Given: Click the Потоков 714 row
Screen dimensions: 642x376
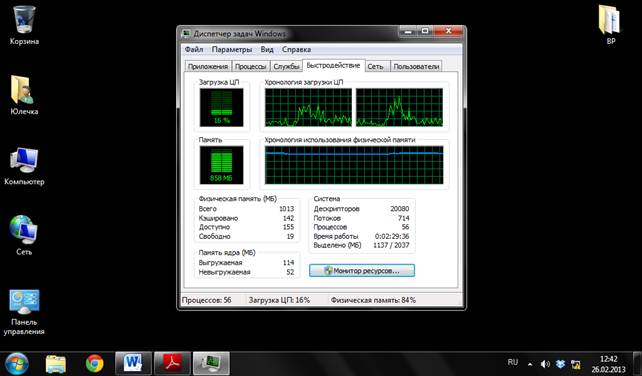Looking at the screenshot, I should [362, 218].
